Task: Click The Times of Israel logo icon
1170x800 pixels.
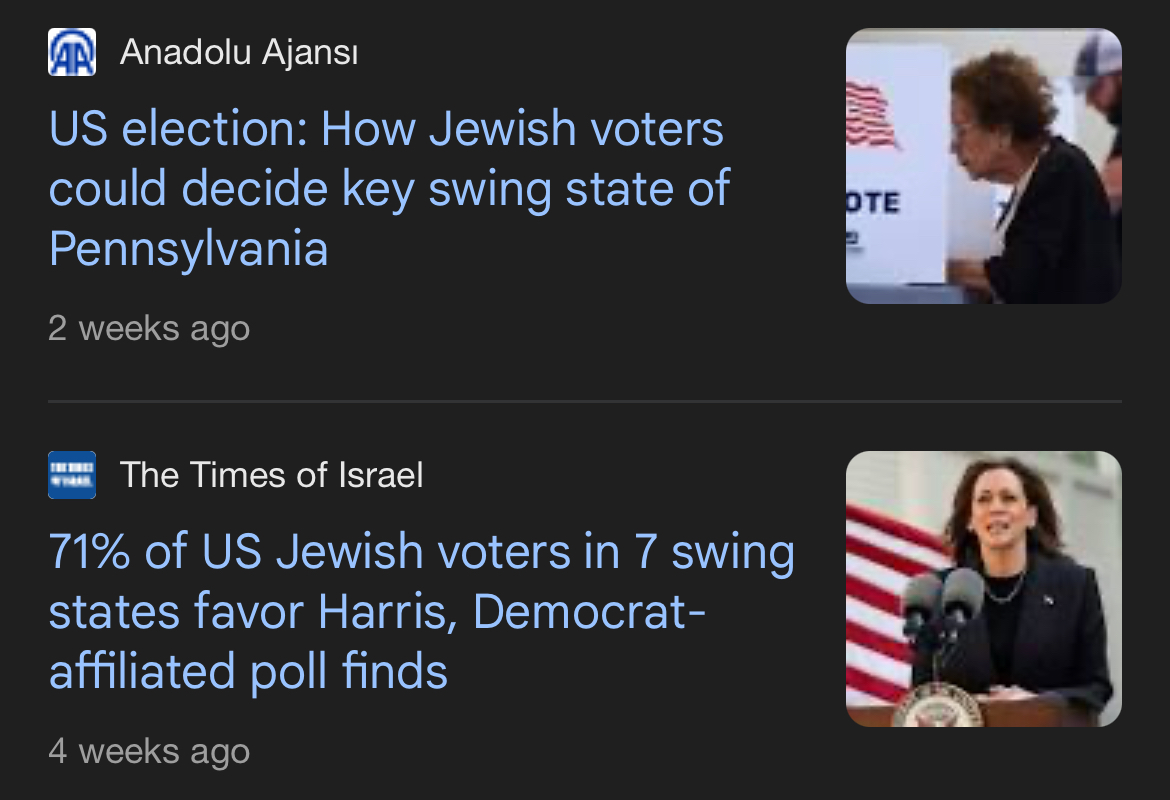Action: (x=72, y=475)
